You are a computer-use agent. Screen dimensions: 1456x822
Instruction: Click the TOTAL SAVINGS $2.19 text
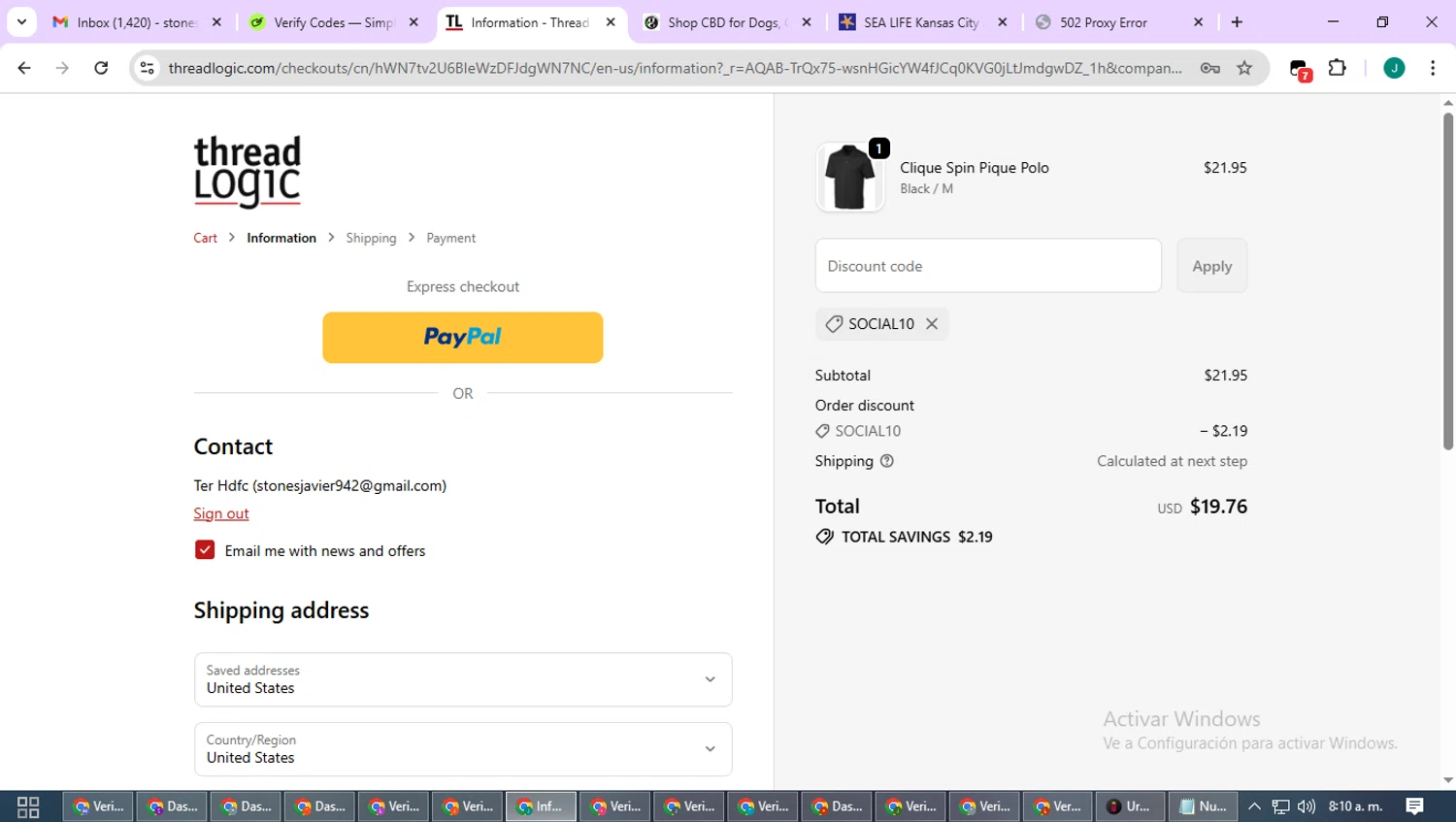tap(917, 537)
